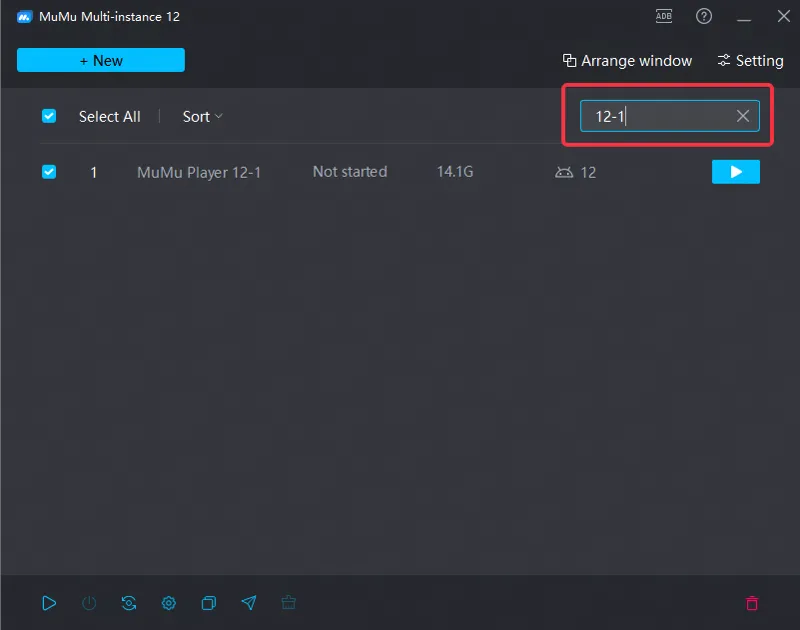Open the help question mark icon
Viewport: 800px width, 630px height.
(x=704, y=16)
